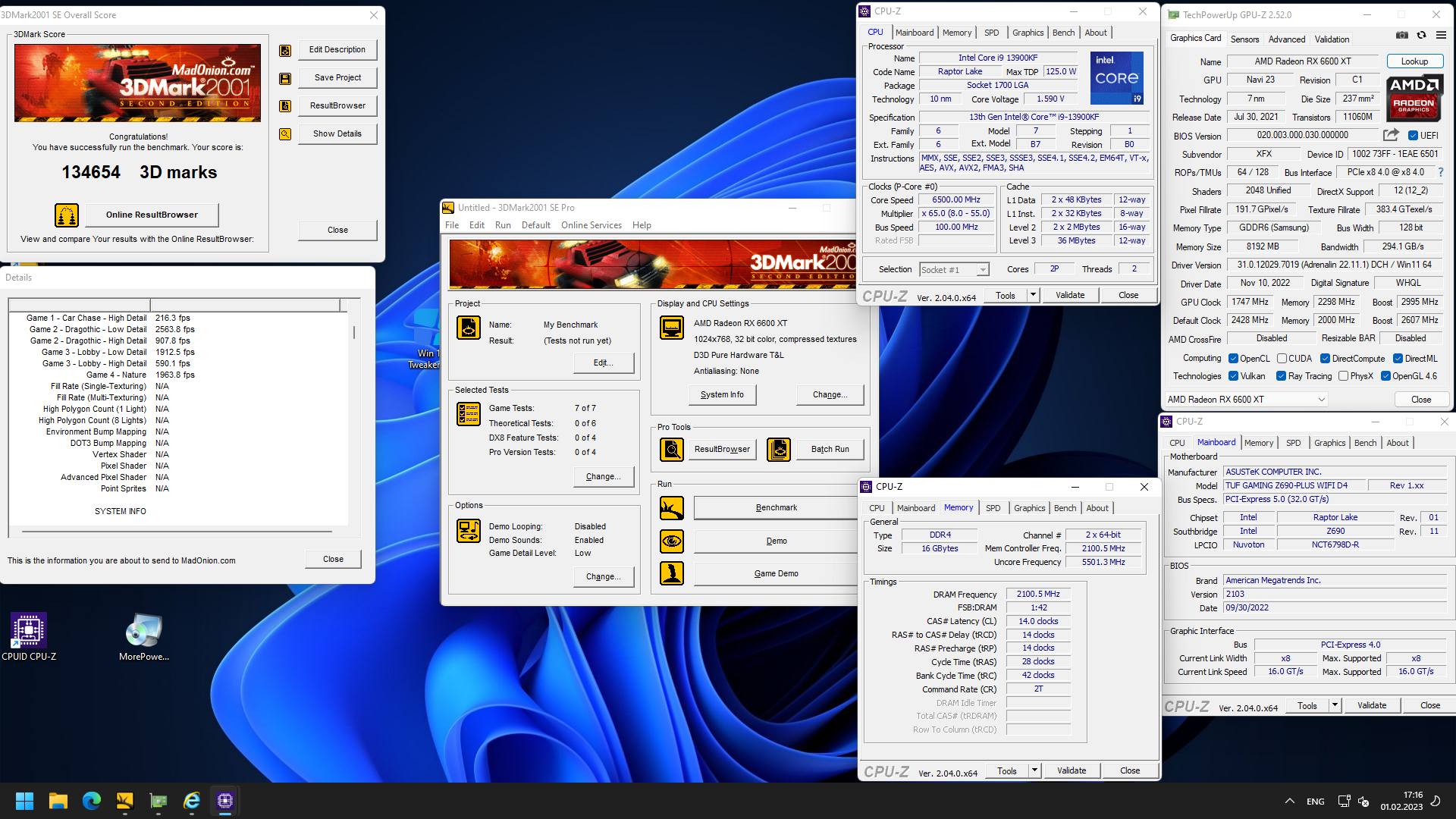This screenshot has width=1456, height=819.
Task: Click the Edit Description icon
Action: point(285,50)
